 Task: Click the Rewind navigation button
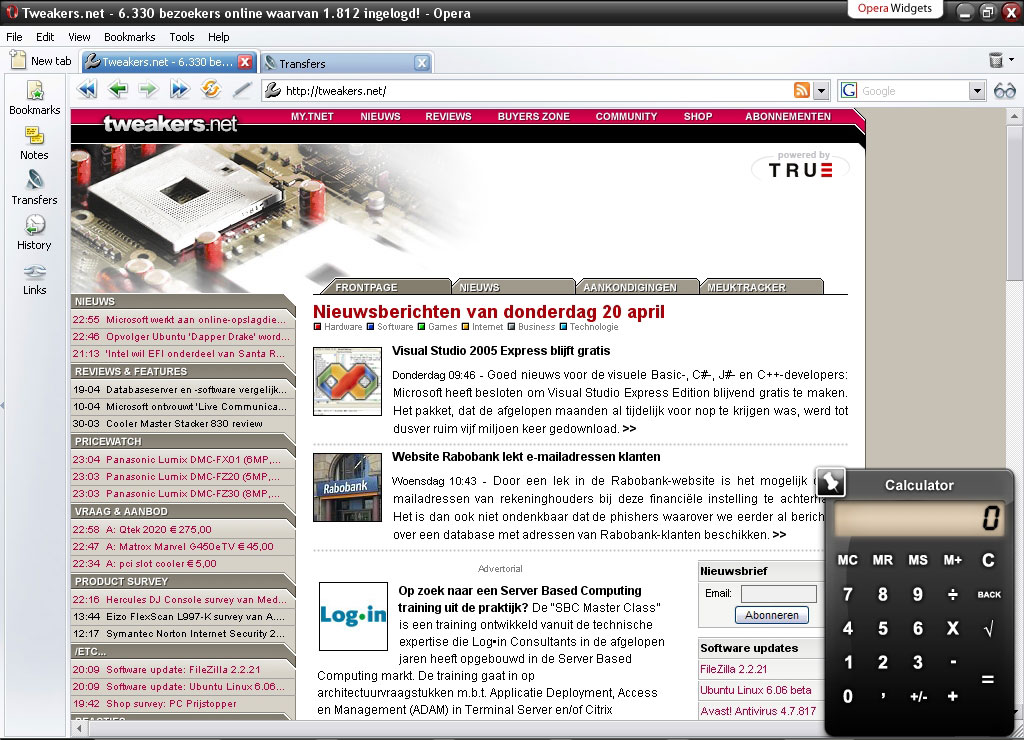coord(87,89)
